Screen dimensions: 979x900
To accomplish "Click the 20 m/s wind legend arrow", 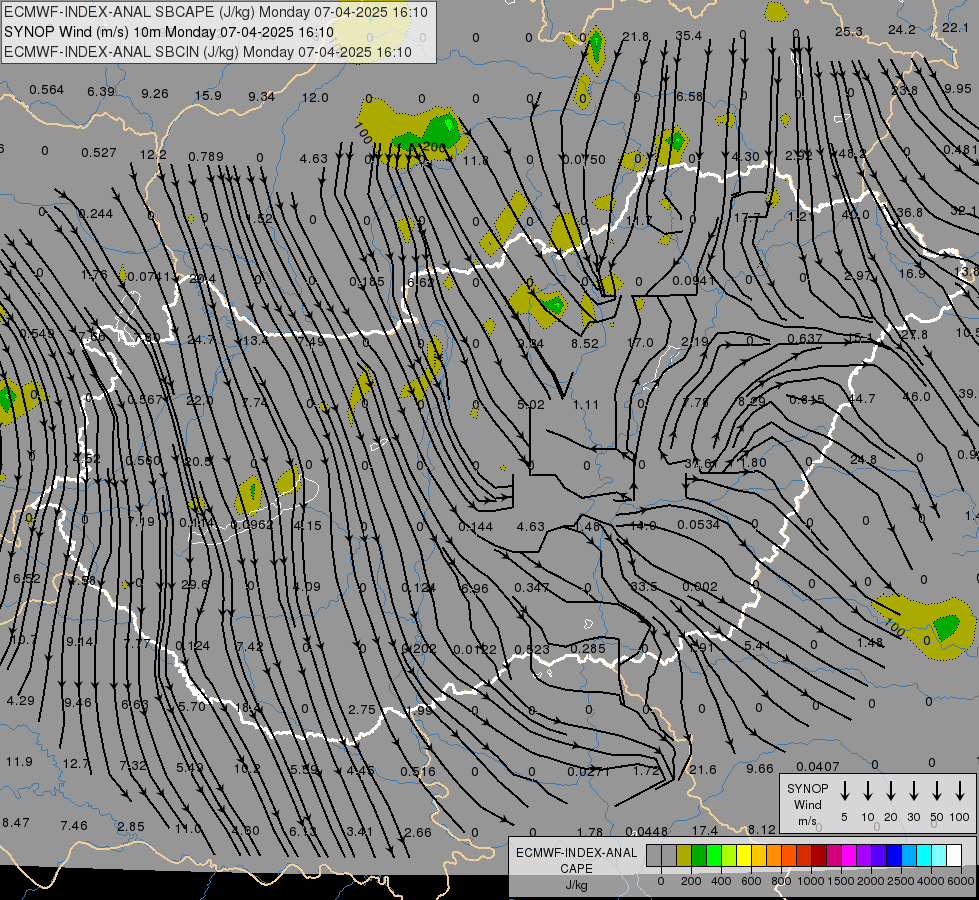I will click(891, 791).
